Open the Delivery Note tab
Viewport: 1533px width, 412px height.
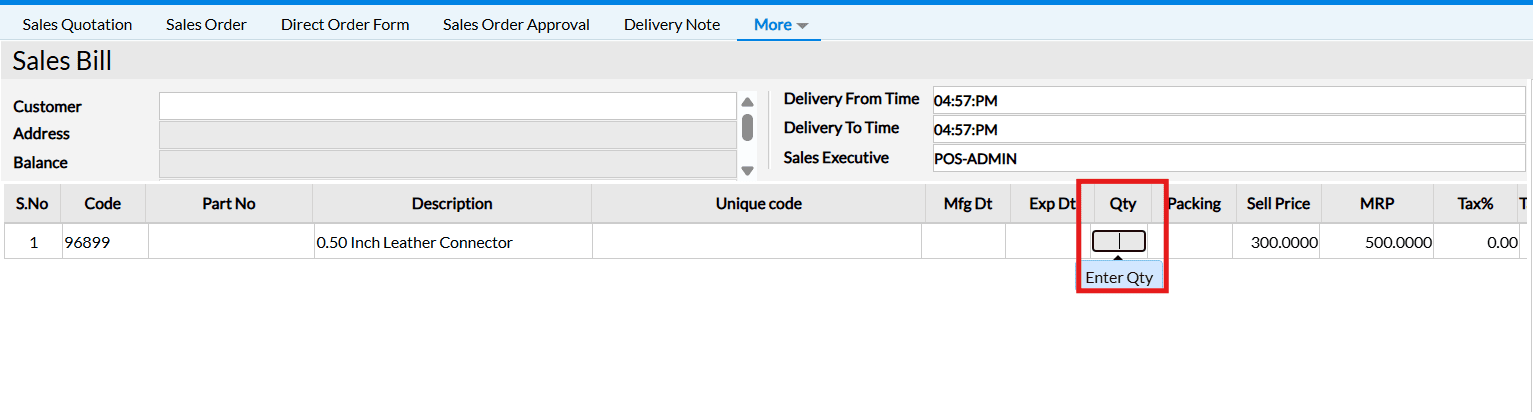(672, 25)
